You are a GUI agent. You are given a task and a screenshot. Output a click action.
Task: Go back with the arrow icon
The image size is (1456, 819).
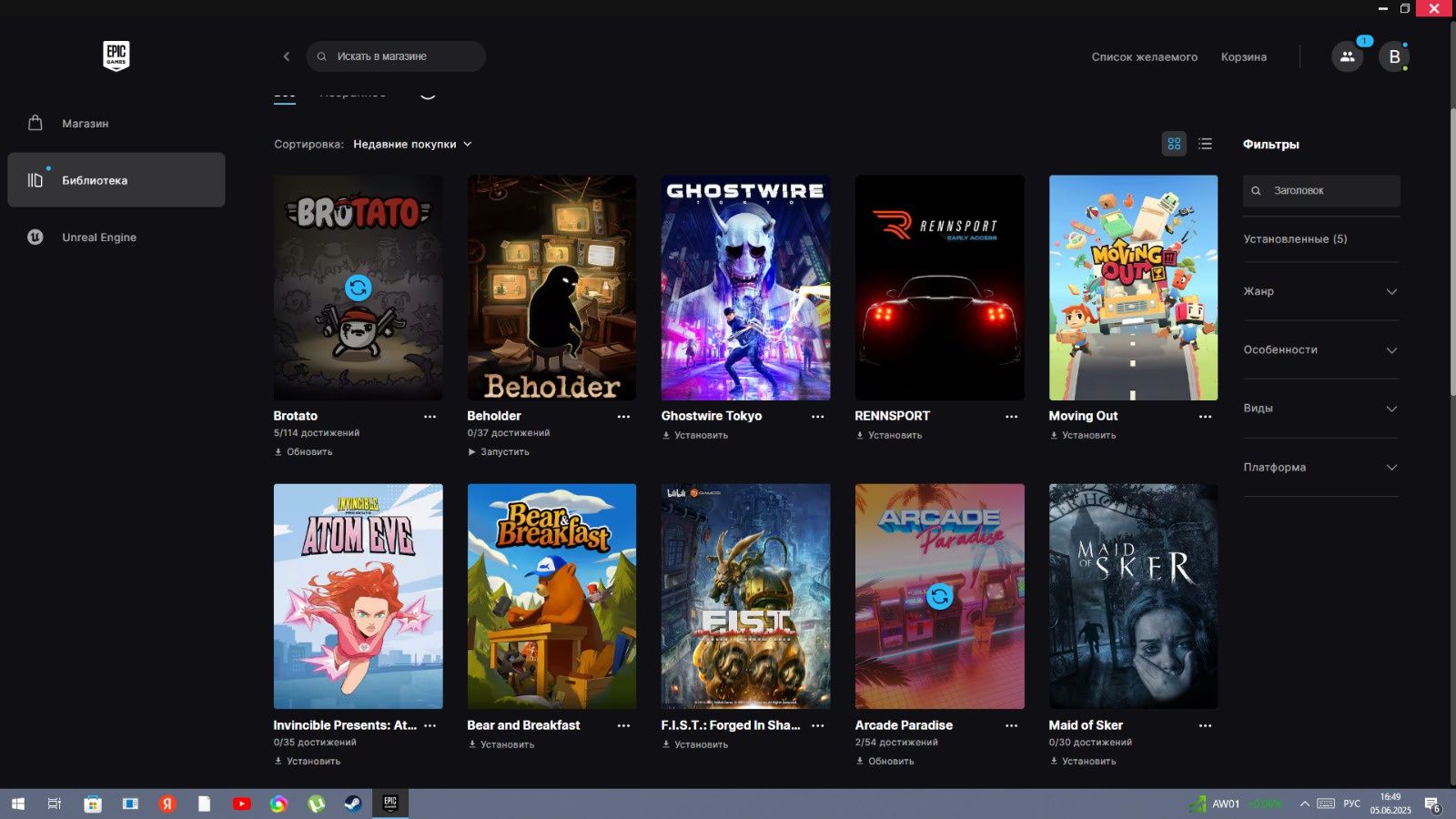pos(287,56)
